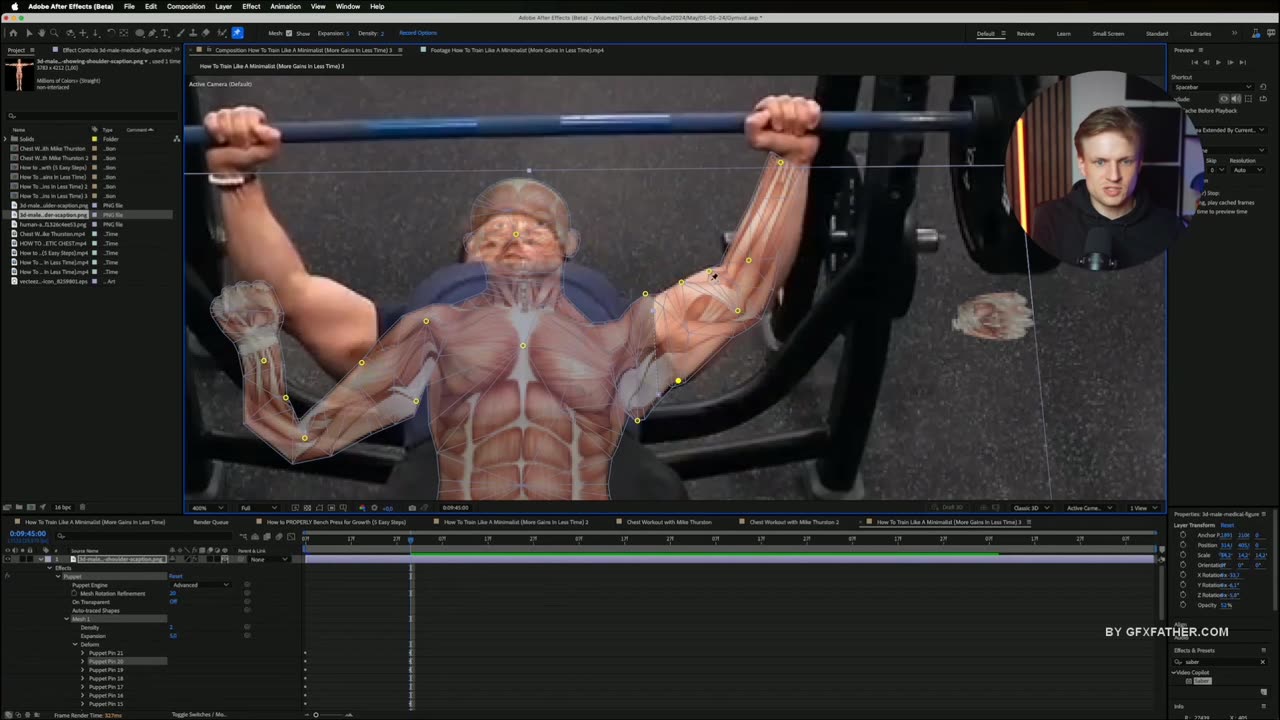Pick the Pen tool
The image size is (1280, 720).
151,33
